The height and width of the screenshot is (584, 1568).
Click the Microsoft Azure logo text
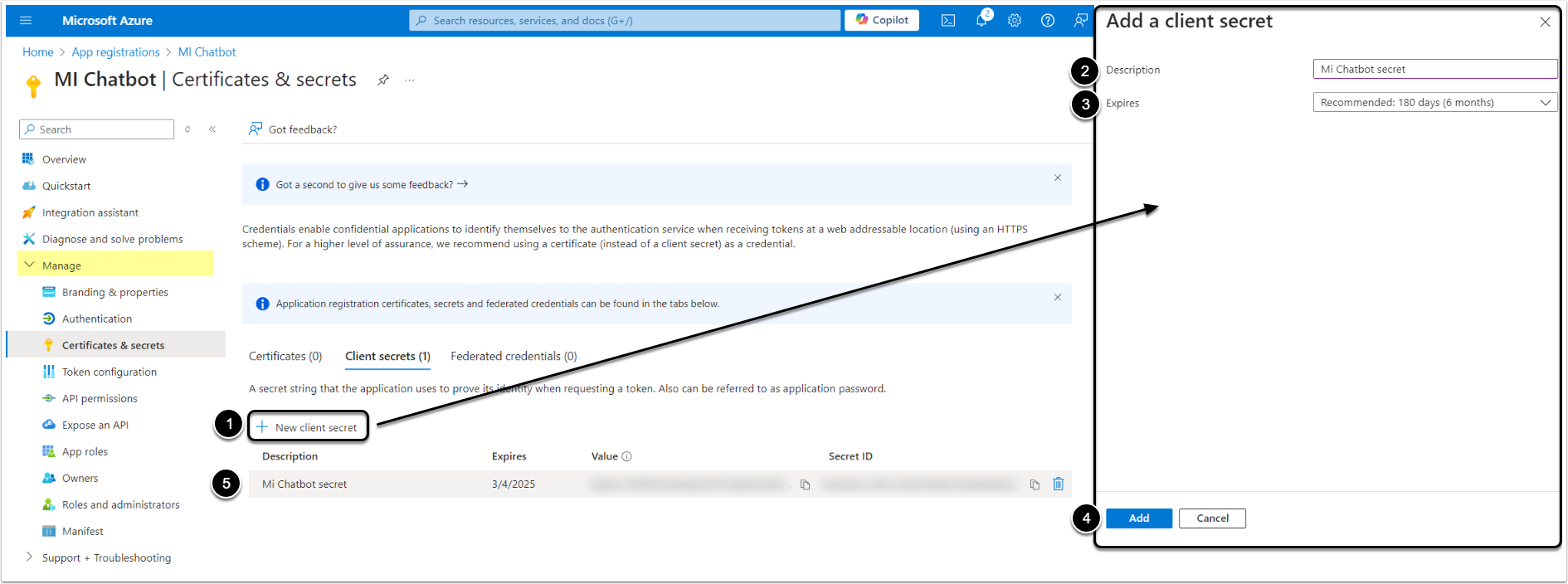[x=107, y=21]
